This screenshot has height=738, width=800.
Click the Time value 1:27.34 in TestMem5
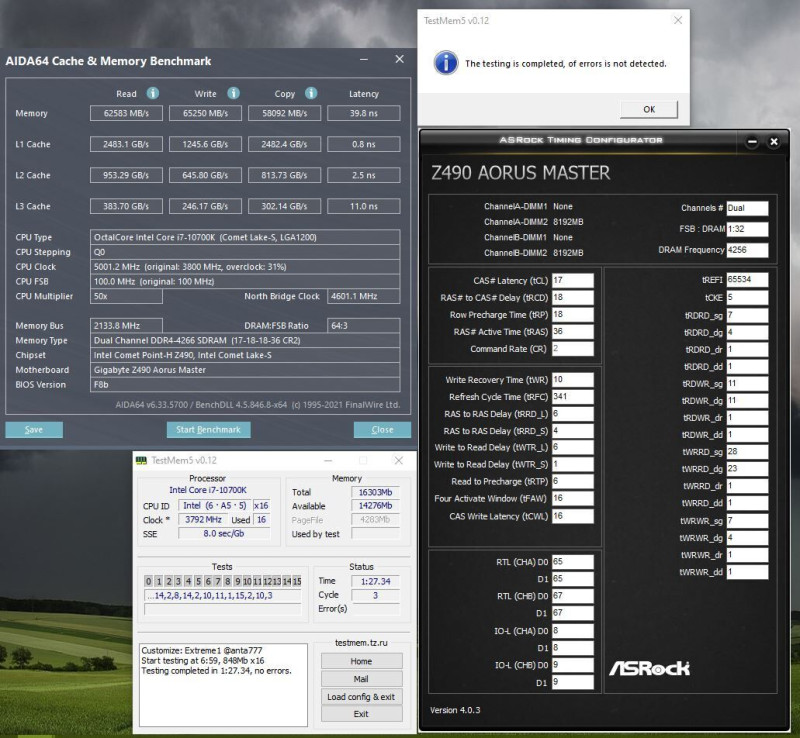tap(375, 581)
